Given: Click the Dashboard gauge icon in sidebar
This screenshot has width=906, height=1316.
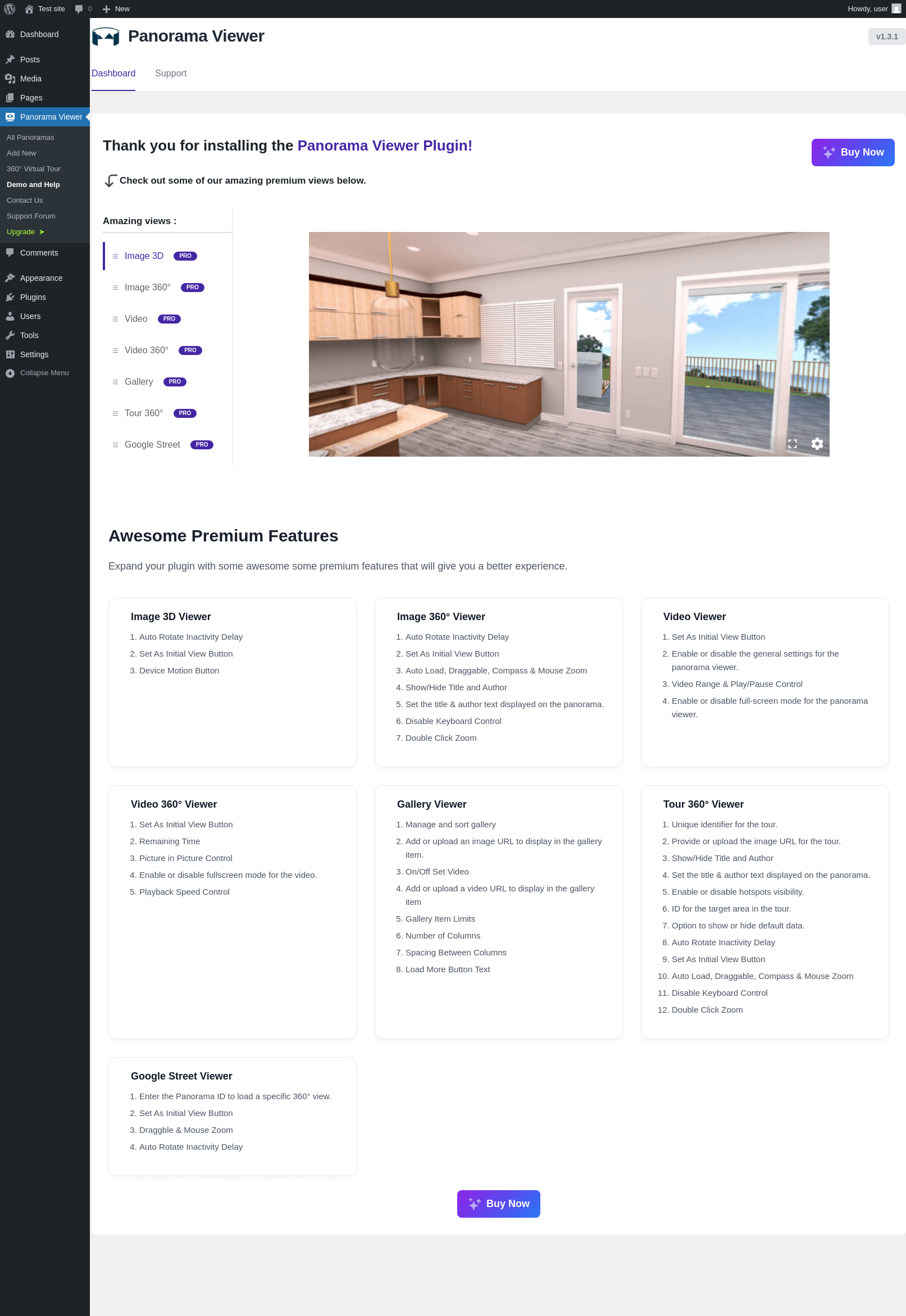Looking at the screenshot, I should tap(10, 34).
